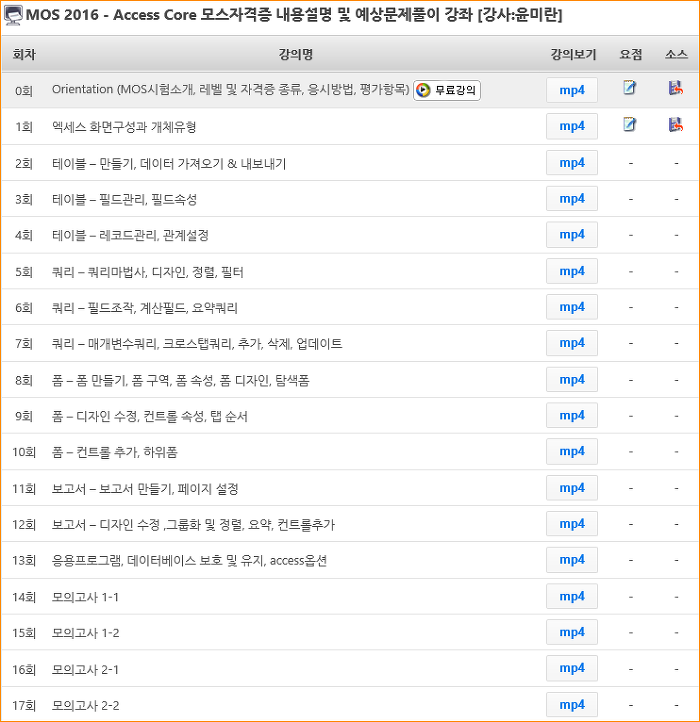The image size is (700, 722).
Task: Play the mp4 for 6회 필드조작, 계산필드
Action: coord(572,307)
